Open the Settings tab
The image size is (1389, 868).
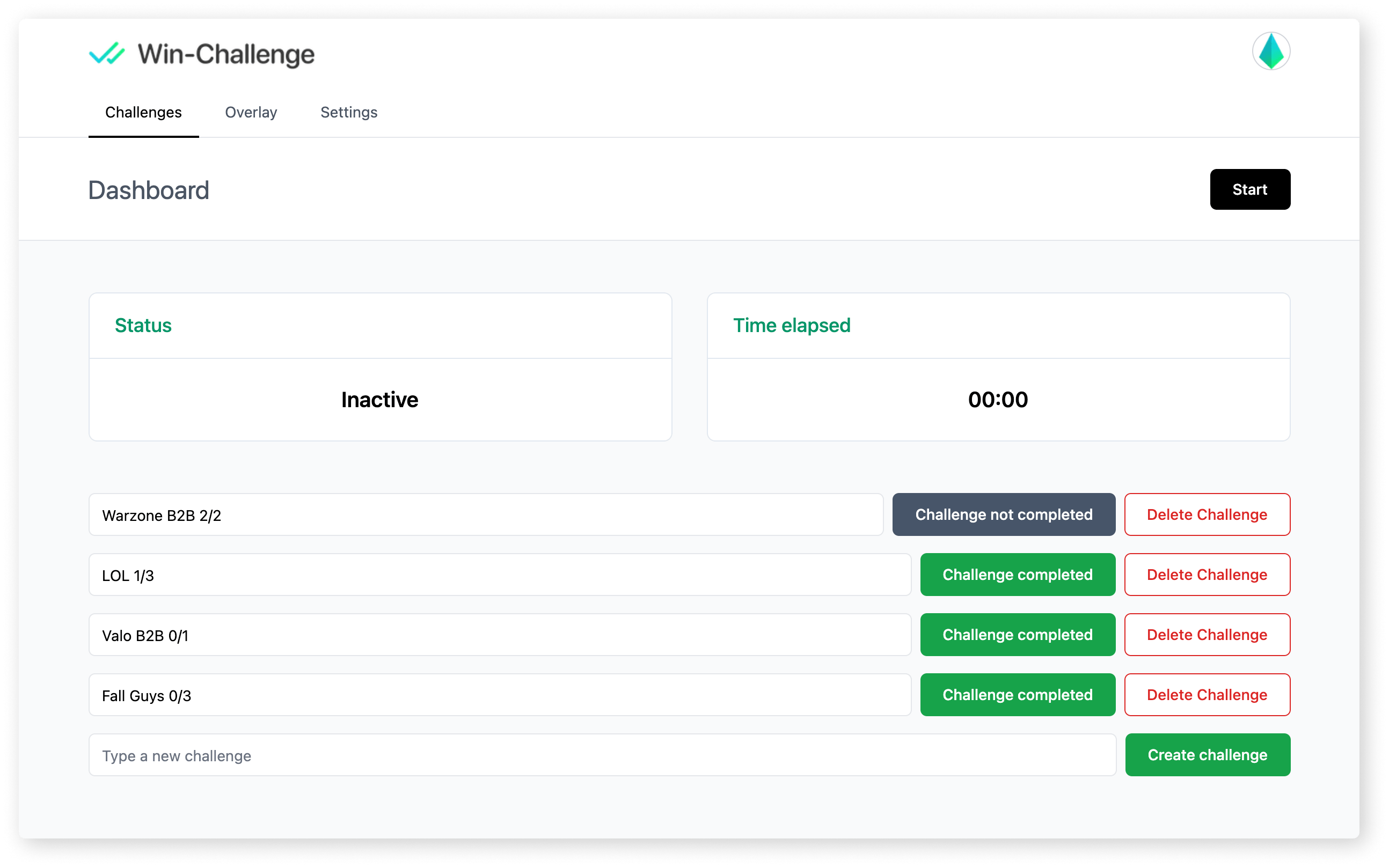348,113
